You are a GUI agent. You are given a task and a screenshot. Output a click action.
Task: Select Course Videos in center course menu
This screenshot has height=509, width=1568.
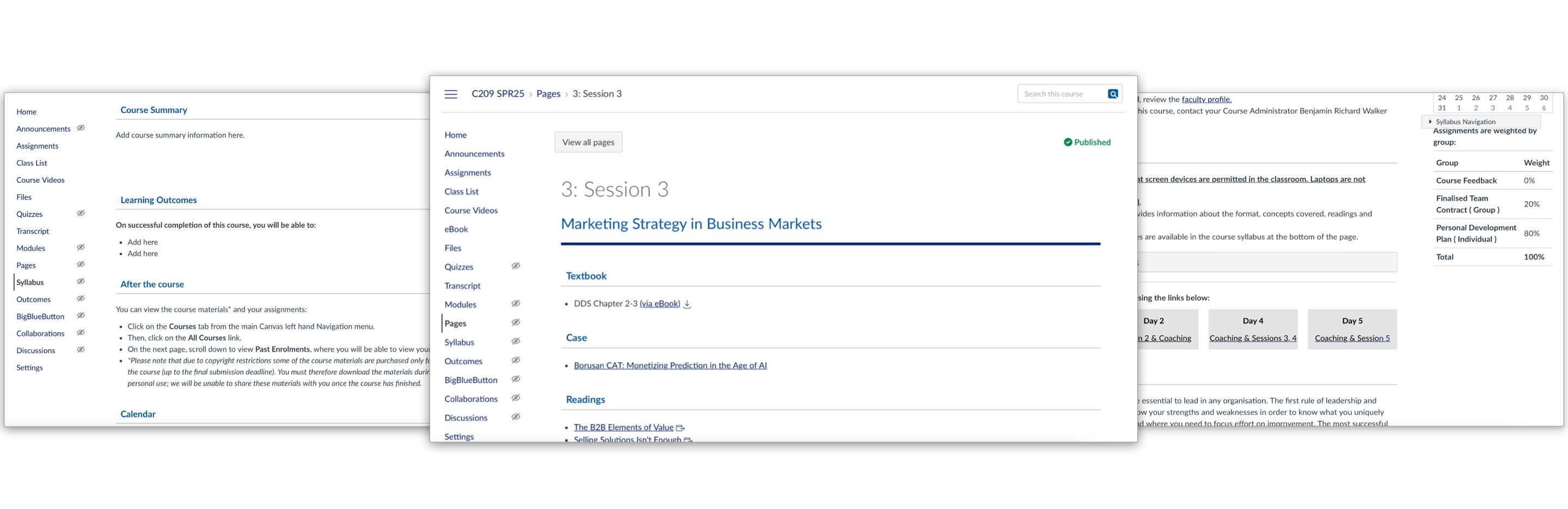point(470,210)
